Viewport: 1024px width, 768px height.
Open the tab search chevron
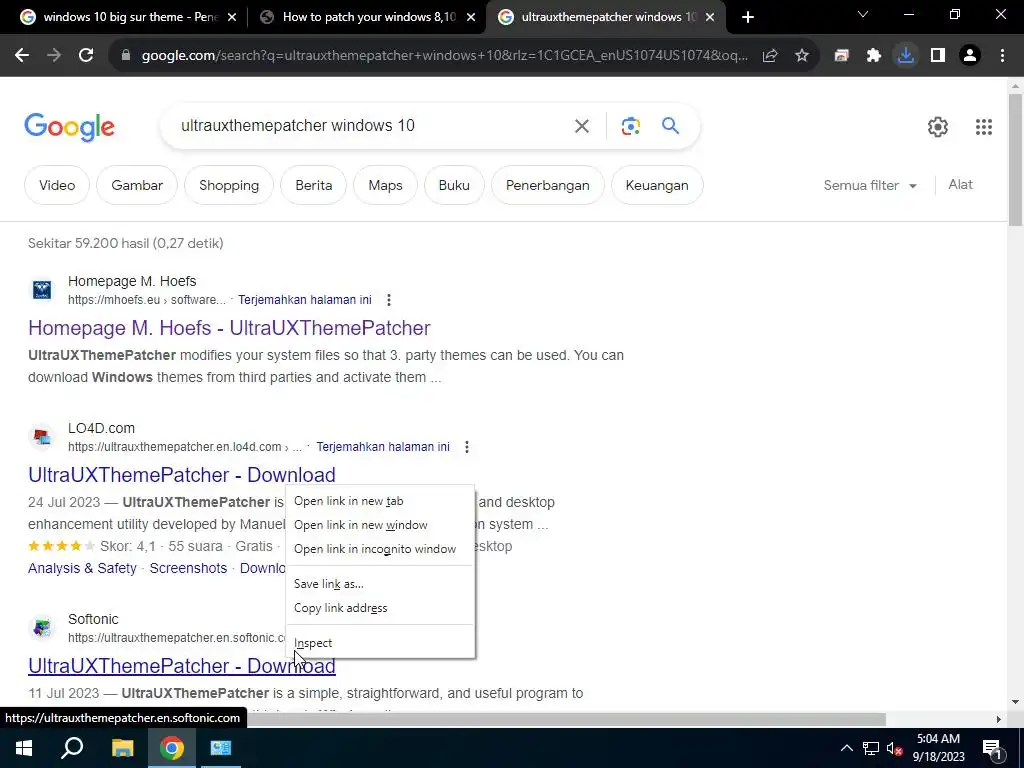[863, 14]
